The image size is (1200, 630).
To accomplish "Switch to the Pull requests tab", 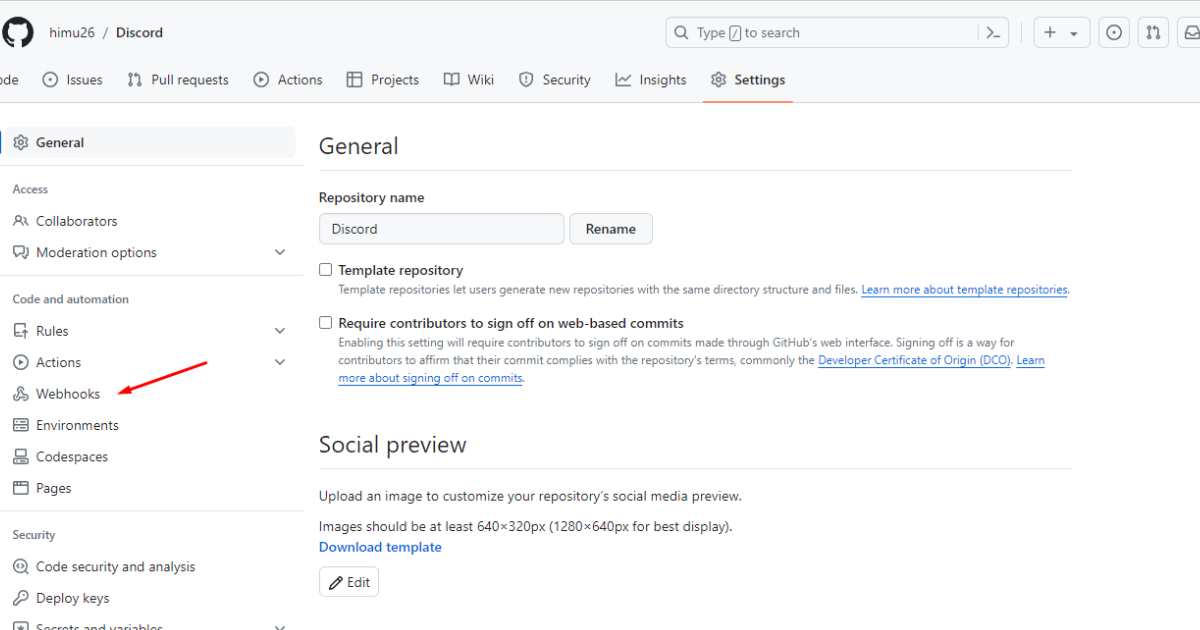I will [178, 80].
